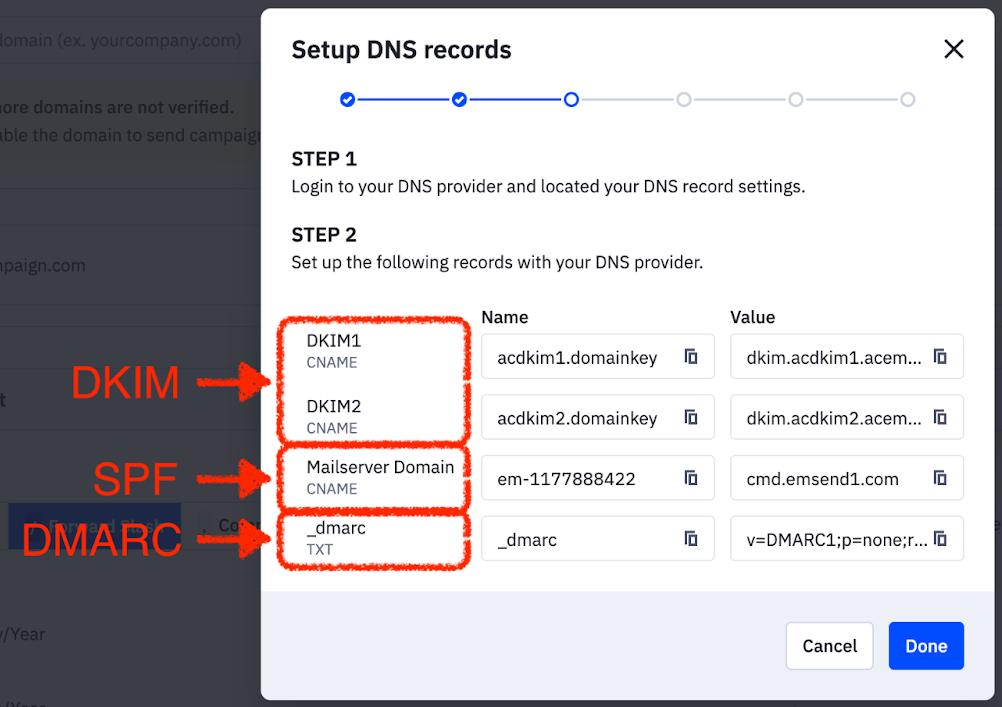
Task: Click the em-1177888422 text in Name field
Action: pyautogui.click(x=566, y=479)
